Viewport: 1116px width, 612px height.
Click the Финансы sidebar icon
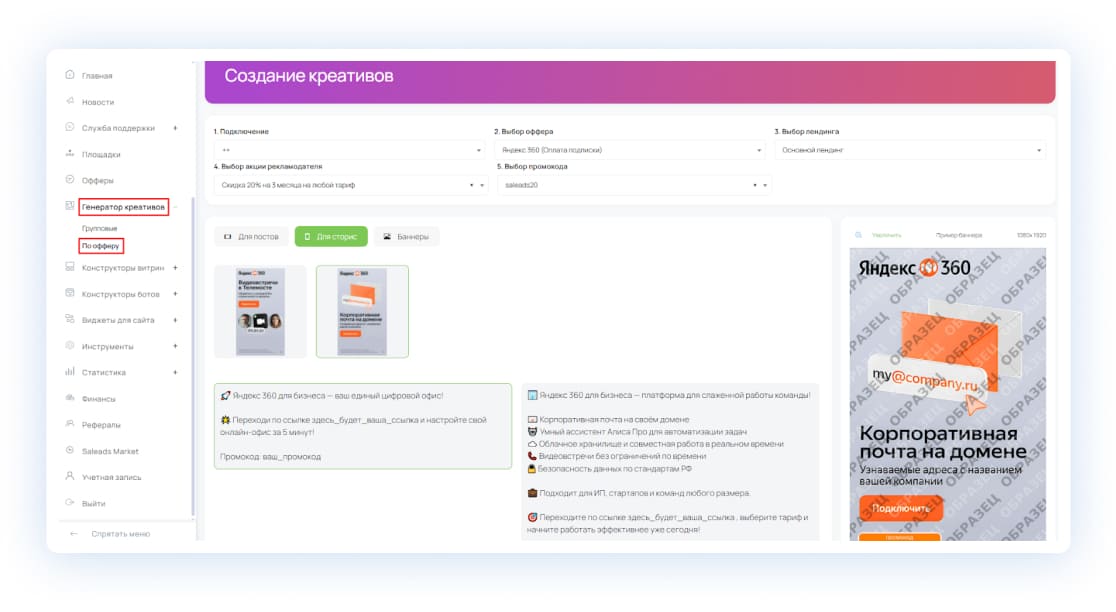coord(70,398)
